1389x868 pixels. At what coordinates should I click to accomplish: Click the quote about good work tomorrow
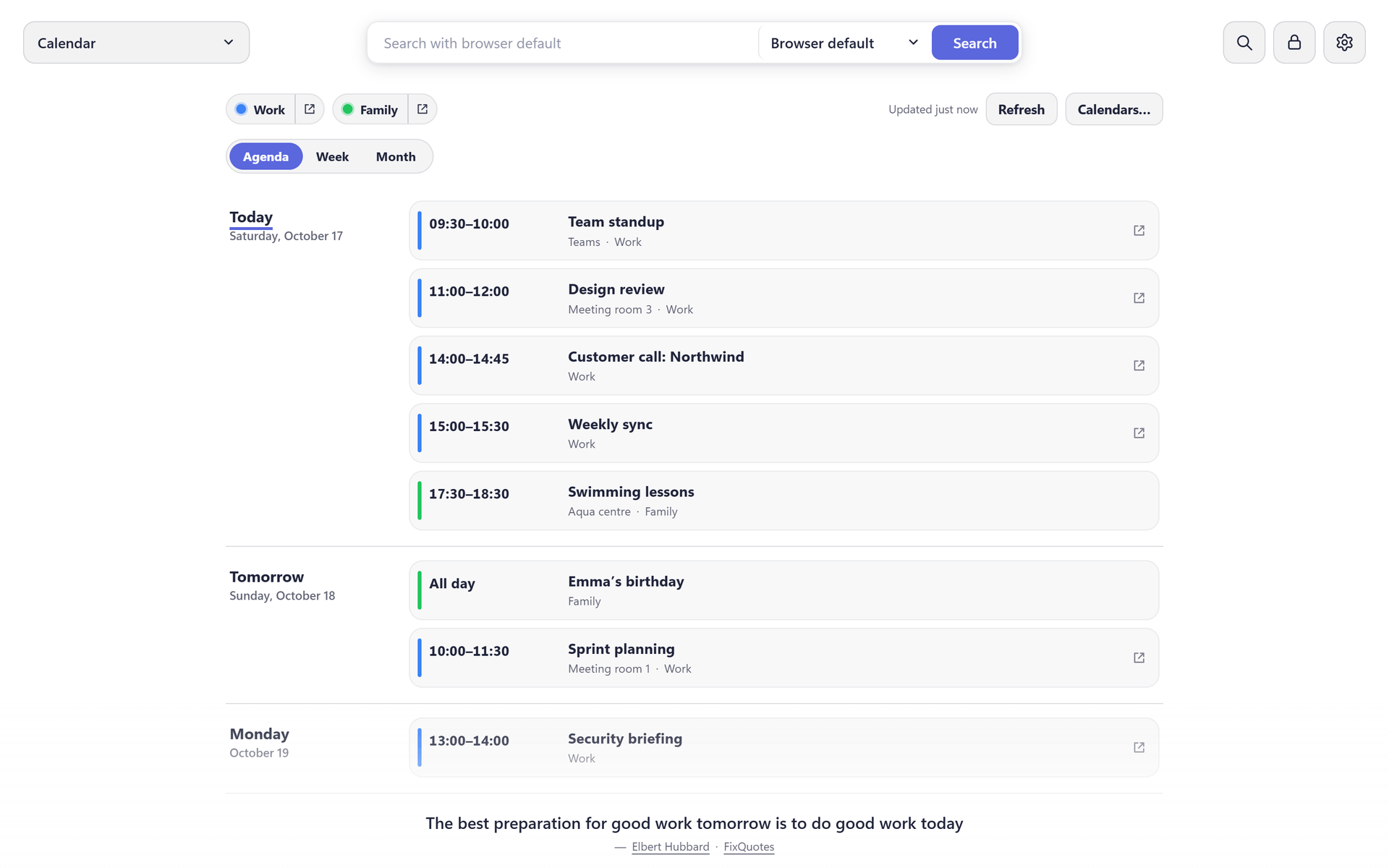[694, 823]
